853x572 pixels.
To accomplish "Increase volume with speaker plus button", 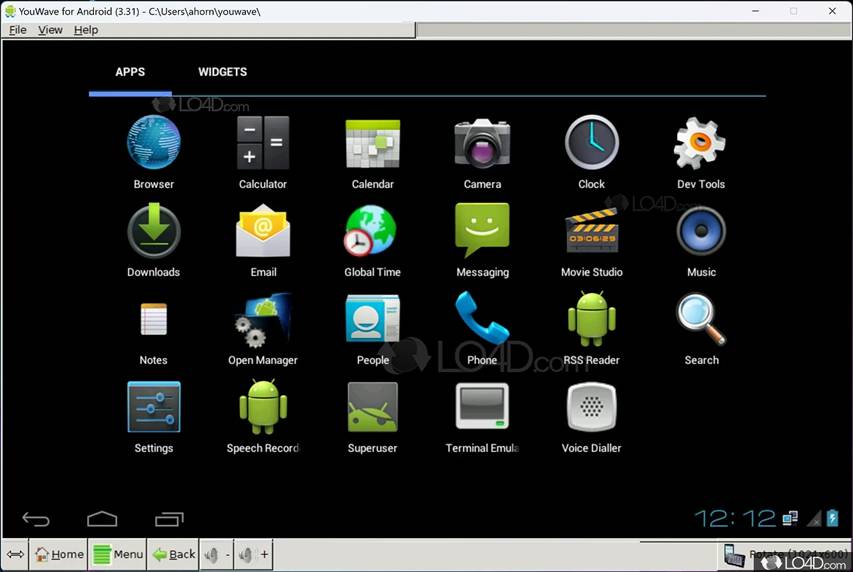I will (x=254, y=555).
